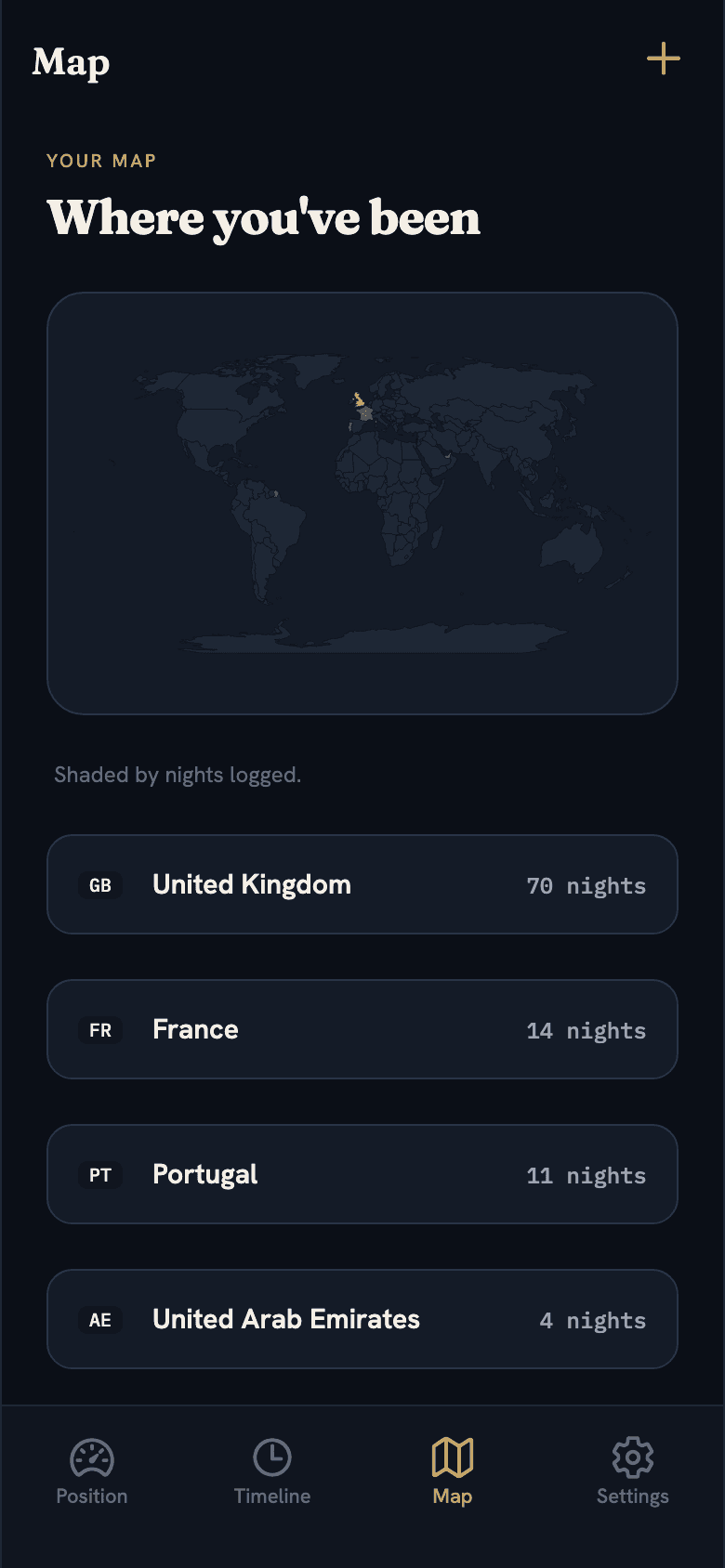The height and width of the screenshot is (1568, 725).
Task: Open the Position gauge icon
Action: (x=92, y=1457)
